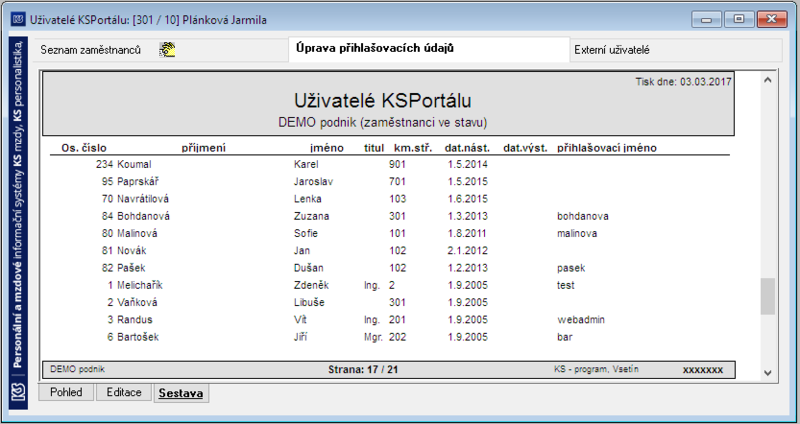Click the přihlašovací jméno column header
The image size is (800, 424).
[607, 148]
